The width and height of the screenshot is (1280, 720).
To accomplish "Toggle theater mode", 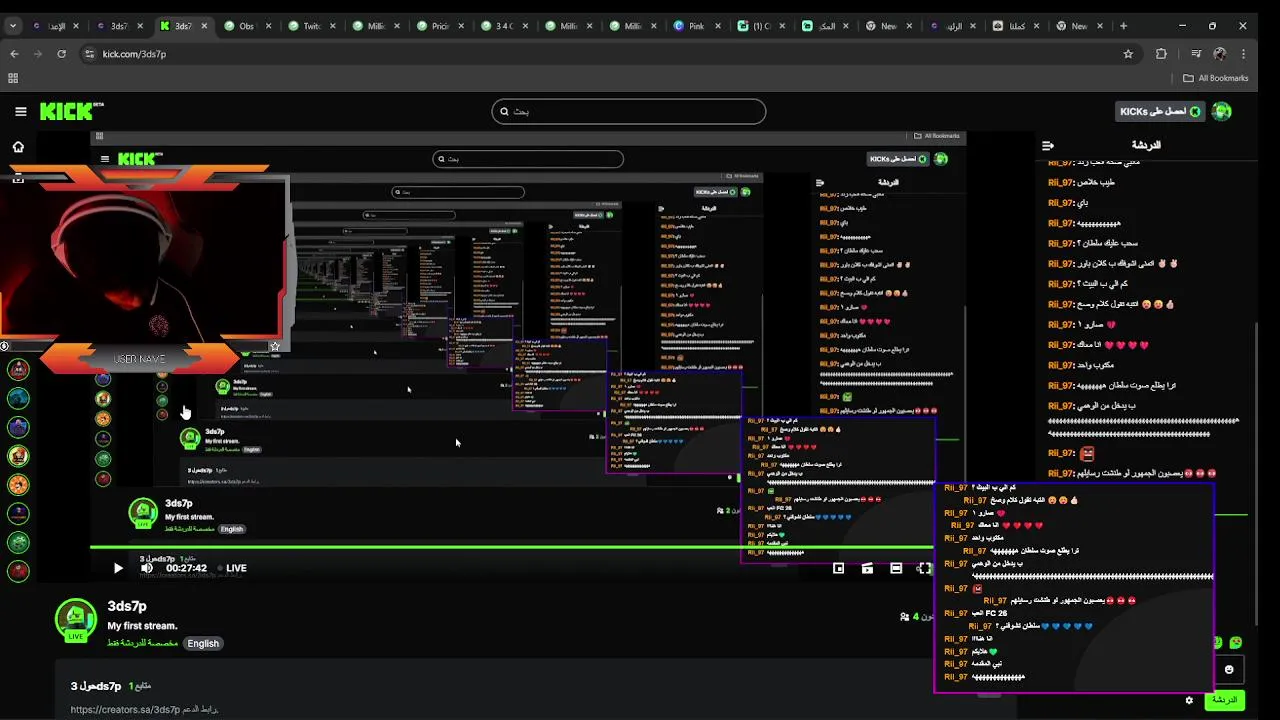I will (896, 568).
